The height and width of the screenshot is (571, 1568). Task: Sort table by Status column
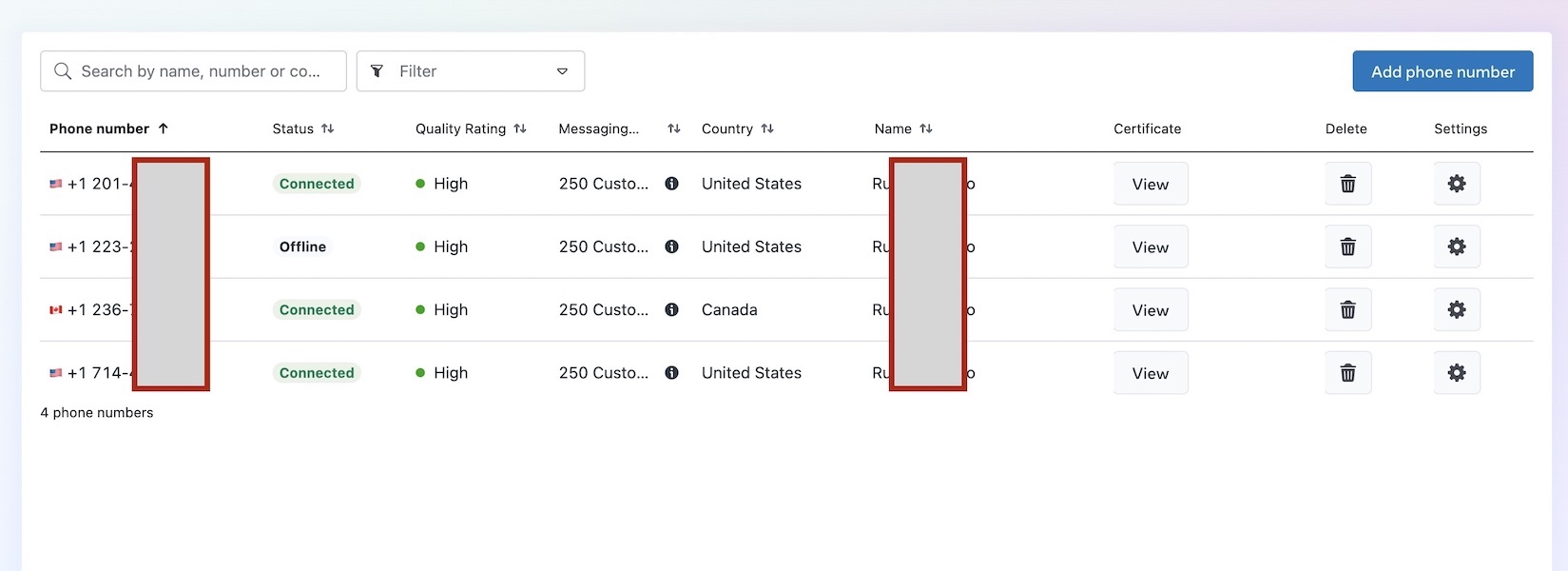pos(327,128)
